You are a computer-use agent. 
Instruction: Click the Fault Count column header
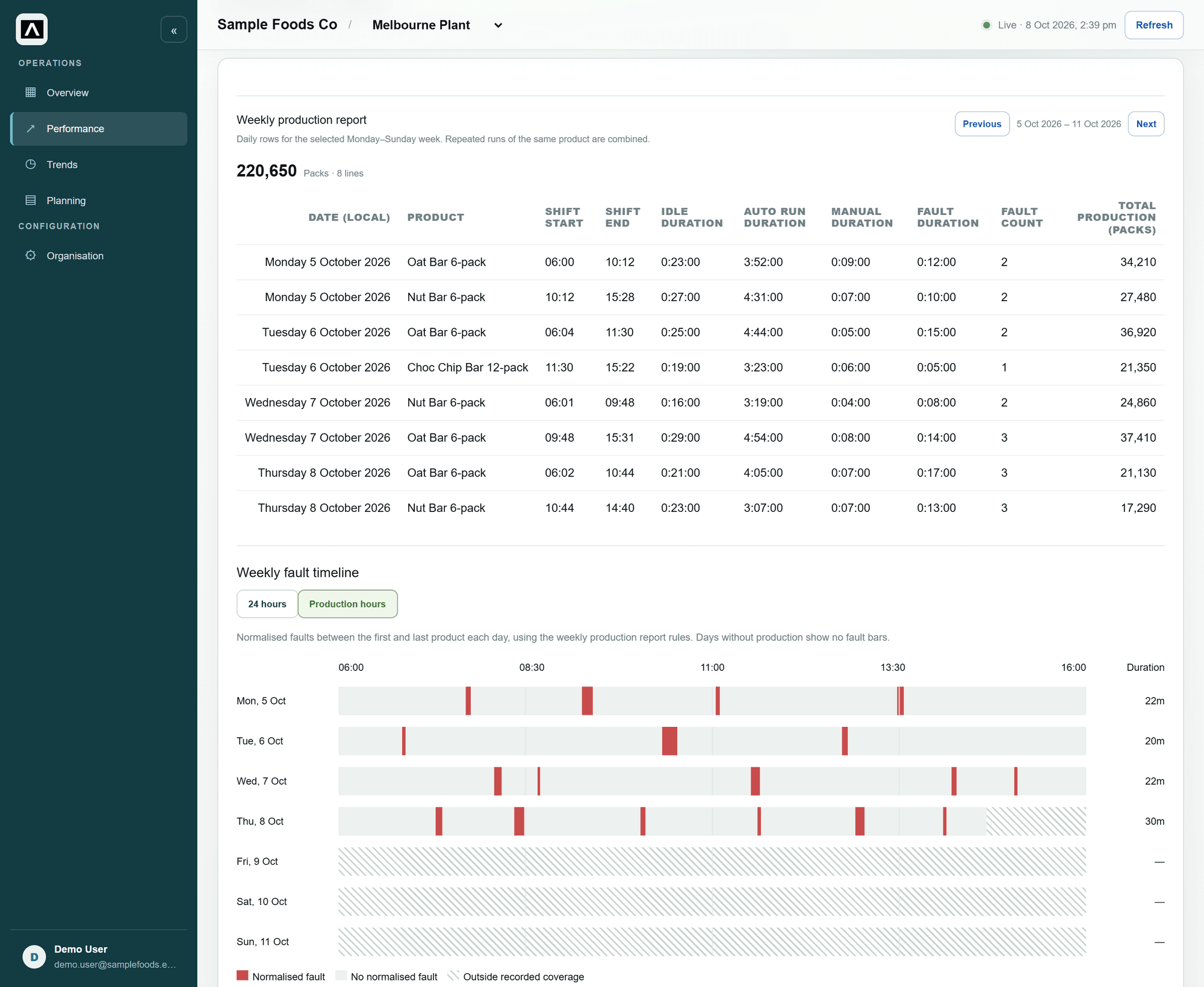point(1022,217)
